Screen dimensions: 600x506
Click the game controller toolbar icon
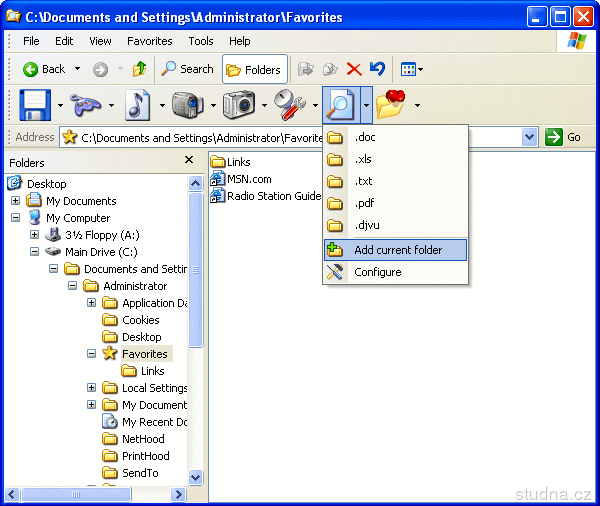88,104
